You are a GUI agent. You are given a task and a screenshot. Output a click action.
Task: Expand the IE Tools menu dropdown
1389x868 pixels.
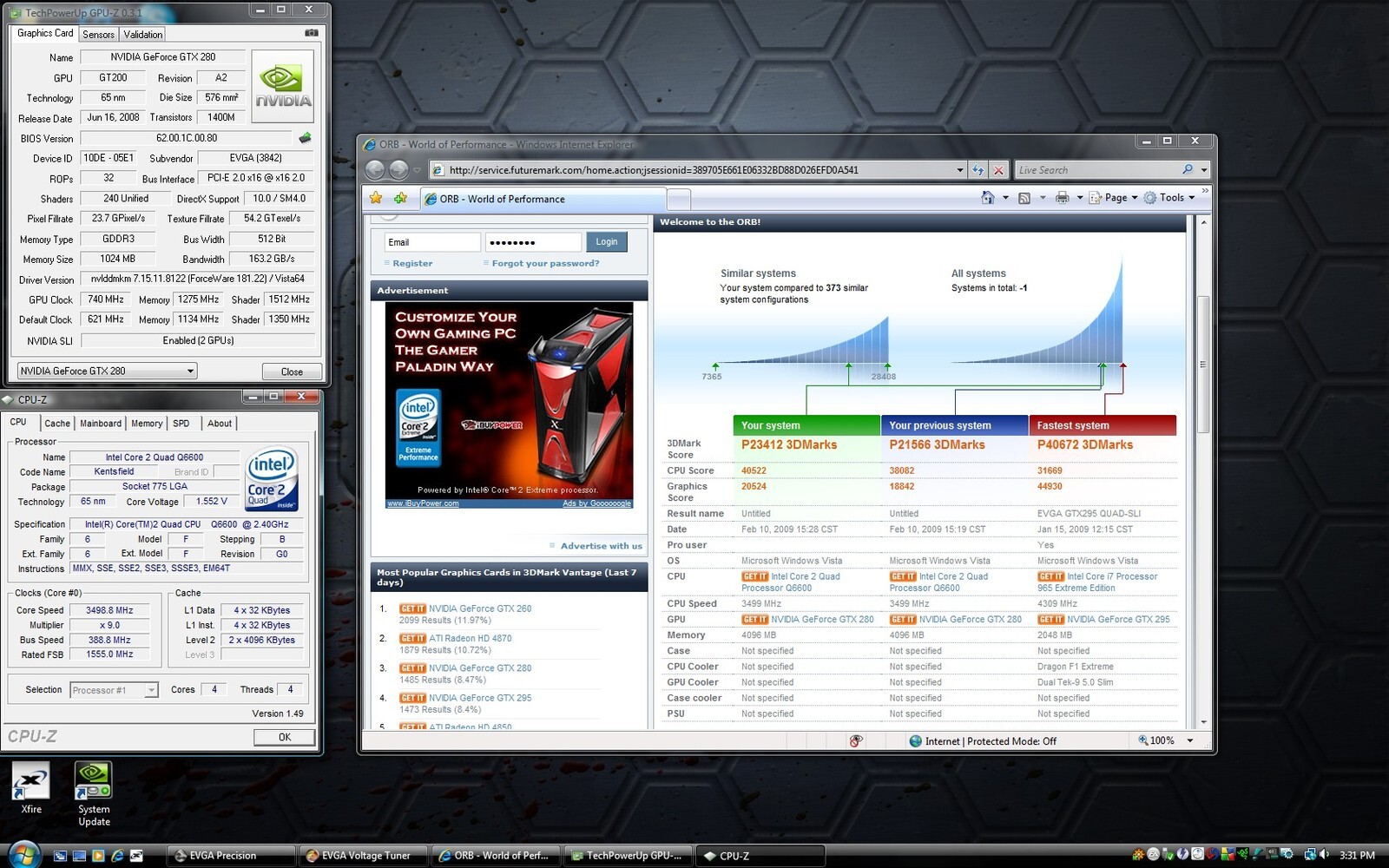pyautogui.click(x=1168, y=198)
